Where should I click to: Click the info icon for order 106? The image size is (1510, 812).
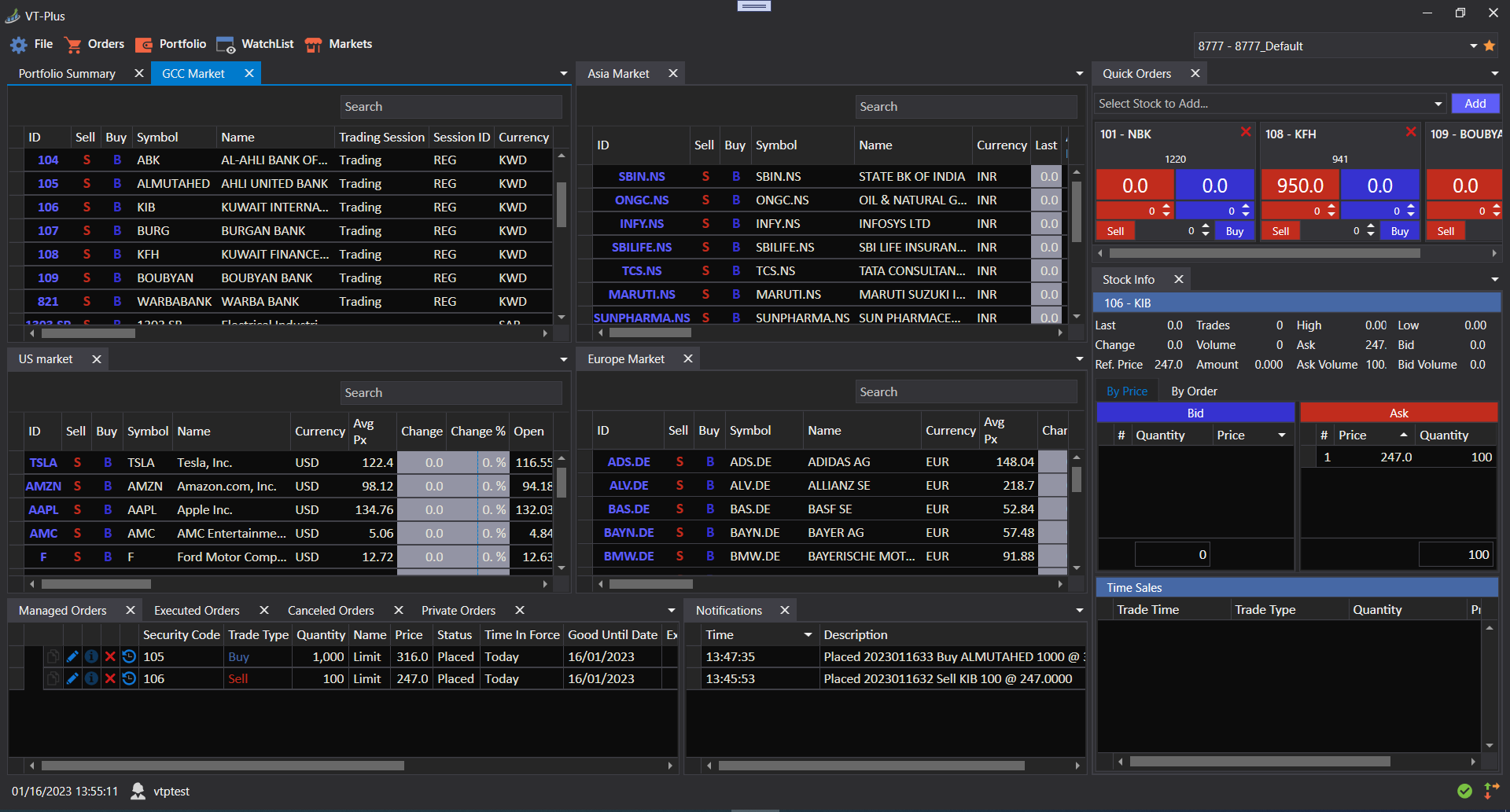point(91,678)
